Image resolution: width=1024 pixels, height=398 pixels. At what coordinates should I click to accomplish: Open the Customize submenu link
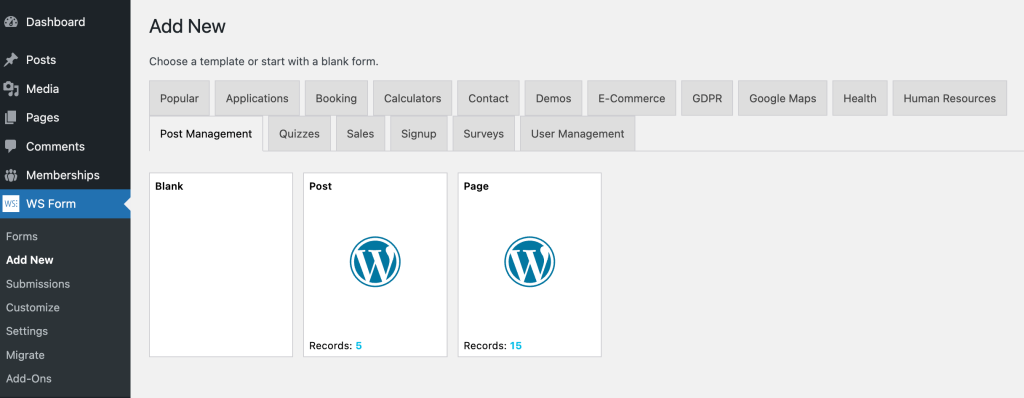point(33,307)
